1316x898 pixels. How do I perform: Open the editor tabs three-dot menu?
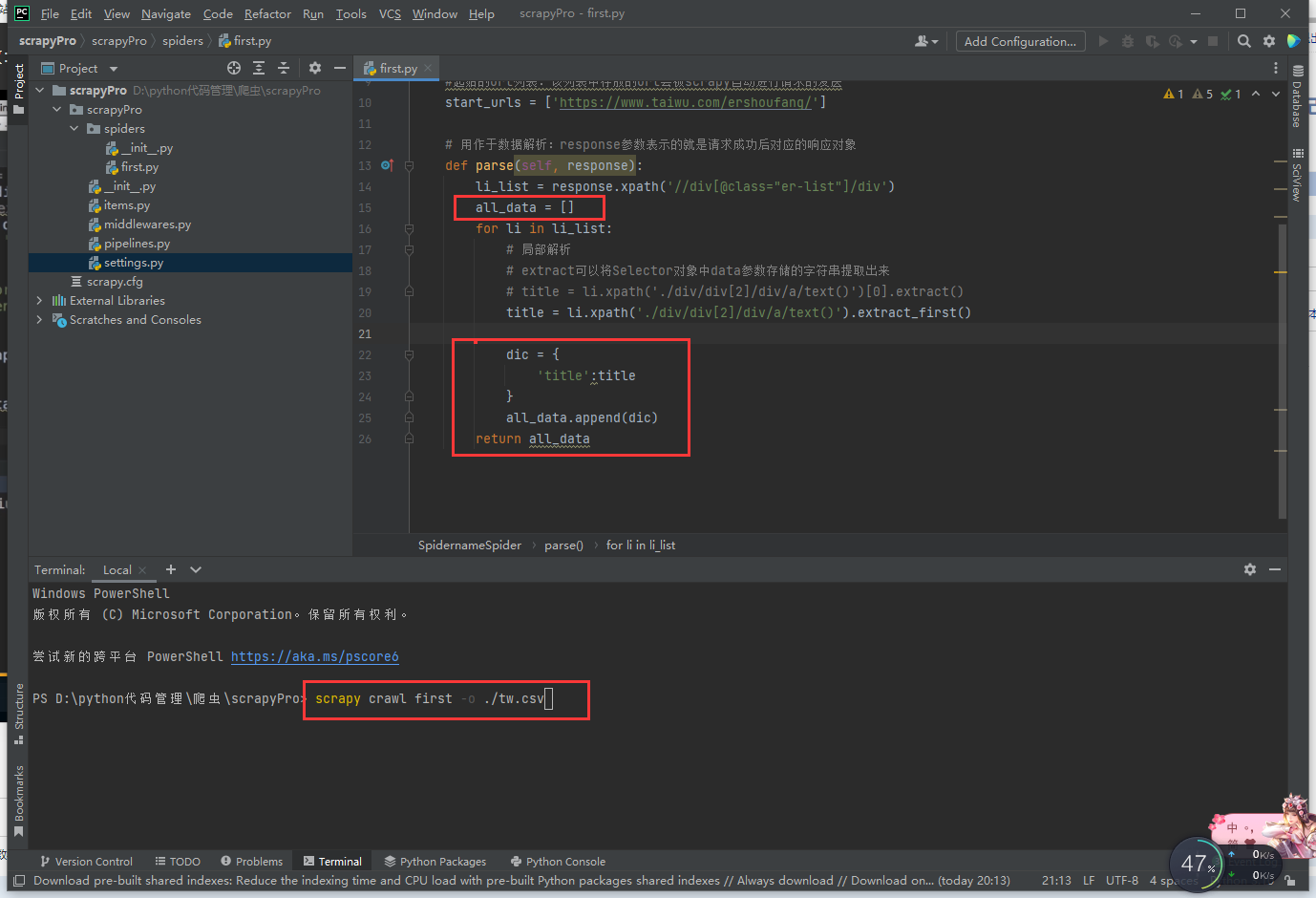[x=1275, y=68]
